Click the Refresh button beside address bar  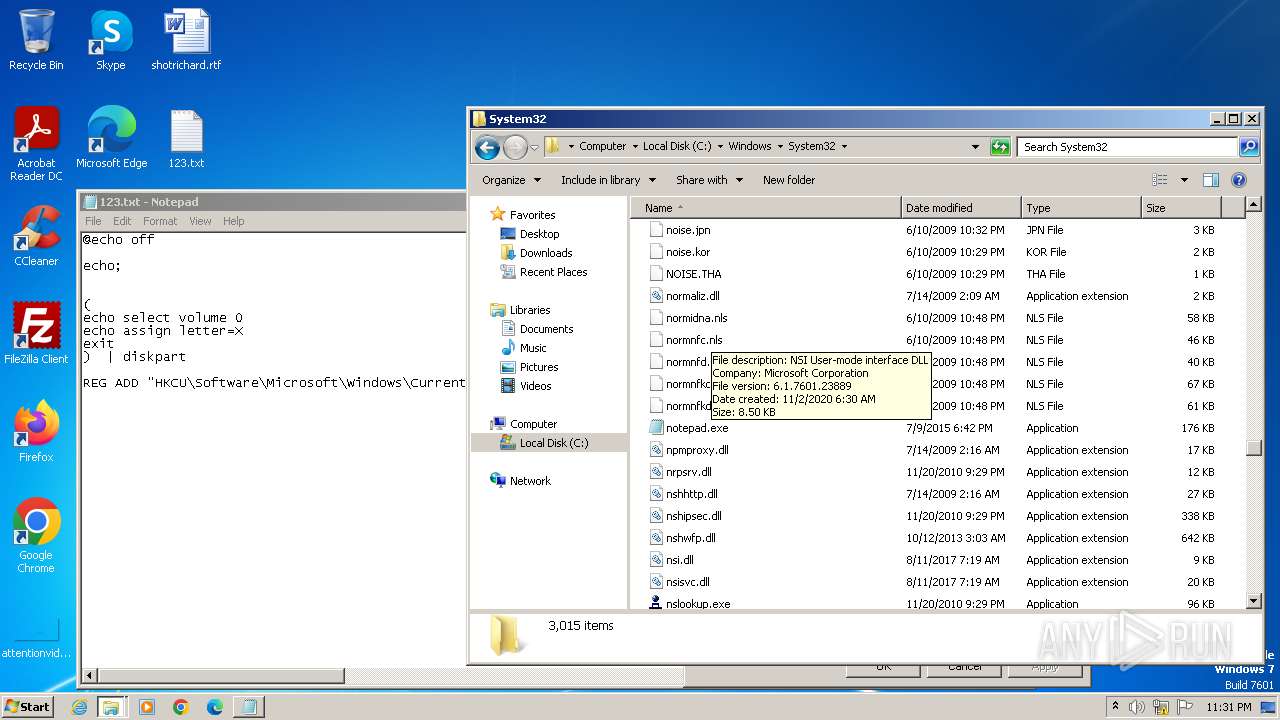tap(1000, 147)
